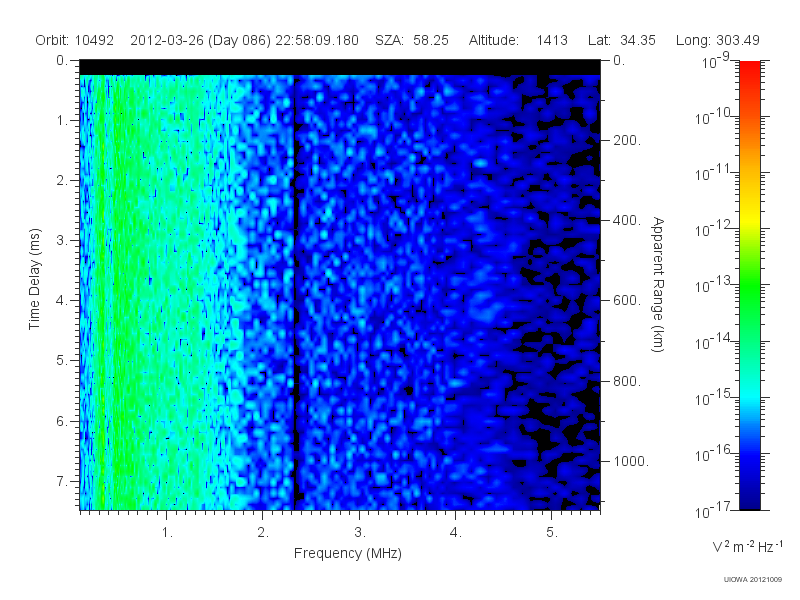Viewport: 800px width, 600px height.
Task: Click the 1. tick label on frequency axis
Action: click(x=167, y=532)
